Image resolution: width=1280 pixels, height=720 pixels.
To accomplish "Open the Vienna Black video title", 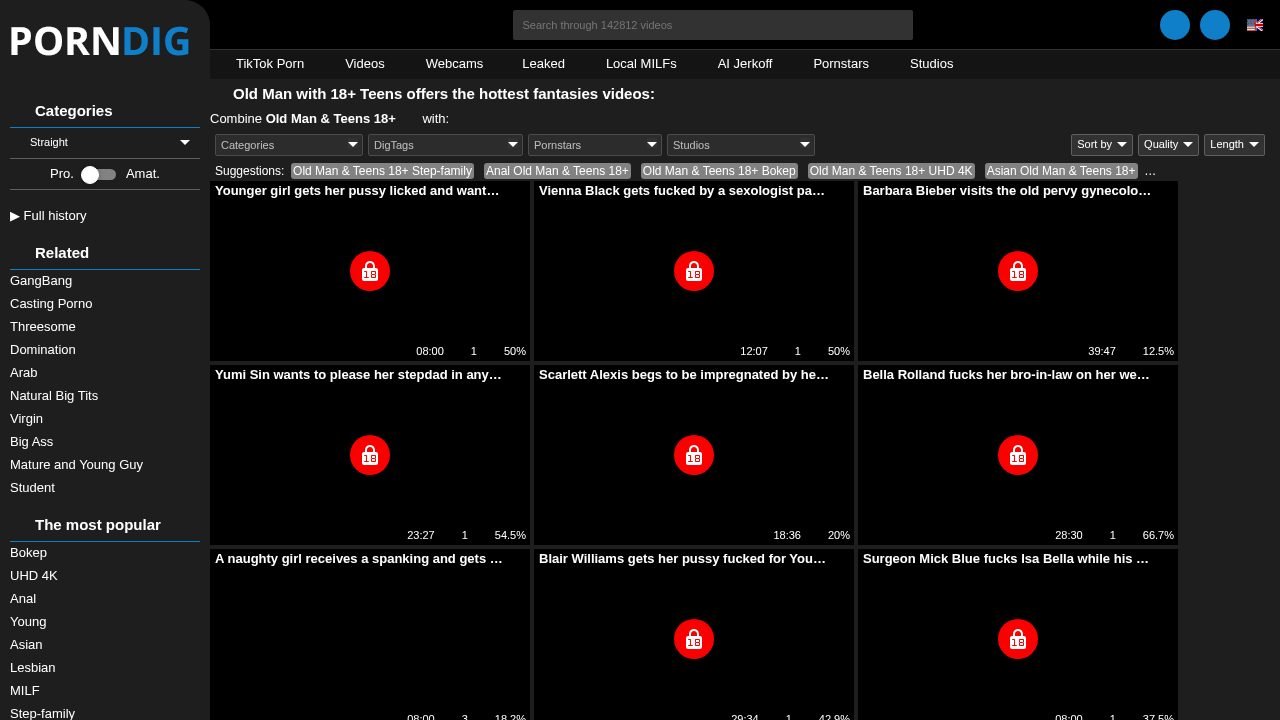I will pyautogui.click(x=682, y=191).
